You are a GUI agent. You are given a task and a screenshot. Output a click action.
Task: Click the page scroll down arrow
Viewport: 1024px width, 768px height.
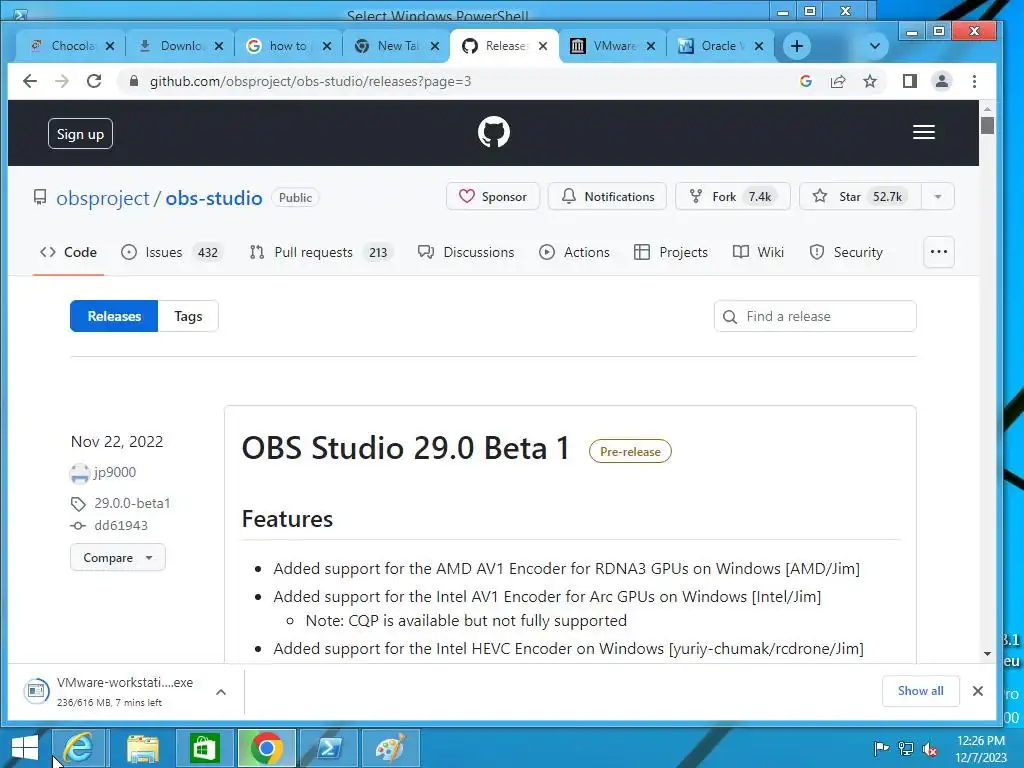pos(987,653)
